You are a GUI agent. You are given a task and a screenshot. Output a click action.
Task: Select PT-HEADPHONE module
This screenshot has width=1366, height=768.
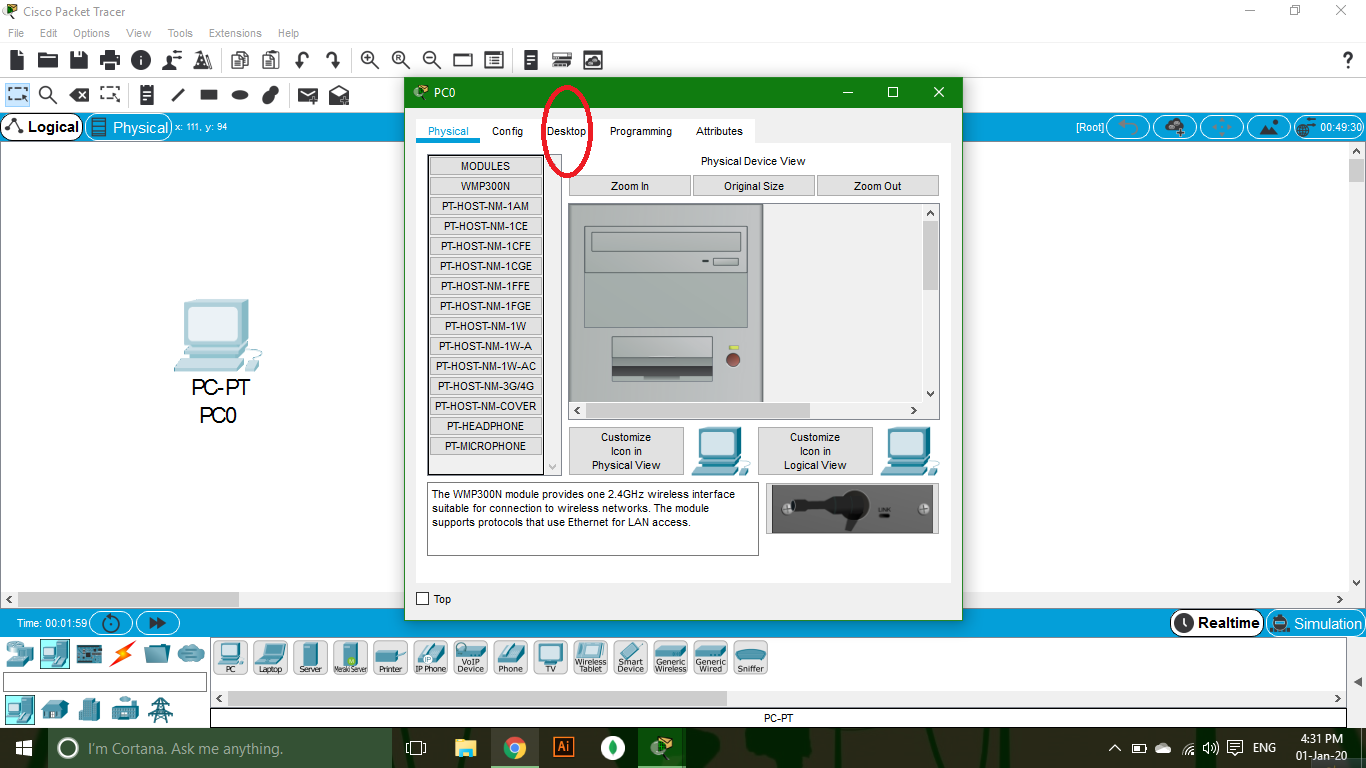tap(485, 426)
